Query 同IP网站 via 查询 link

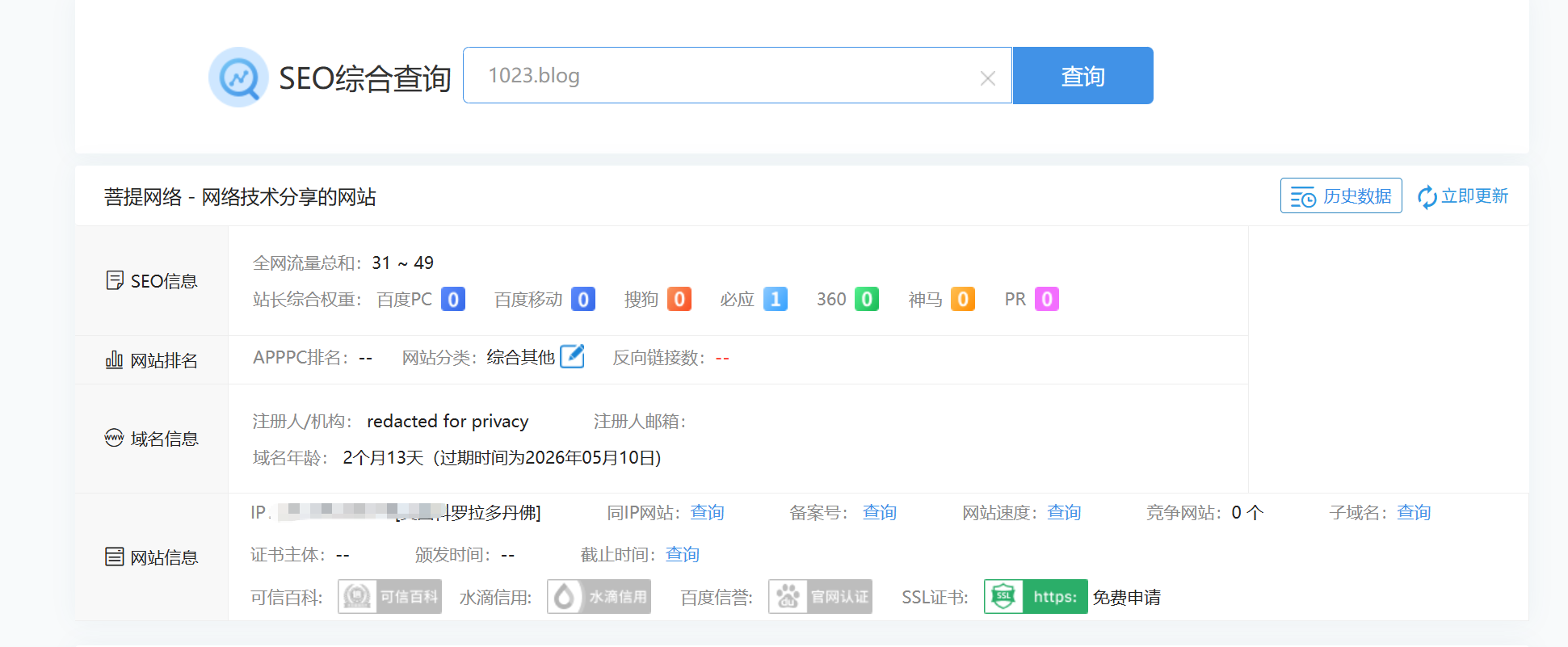[707, 513]
